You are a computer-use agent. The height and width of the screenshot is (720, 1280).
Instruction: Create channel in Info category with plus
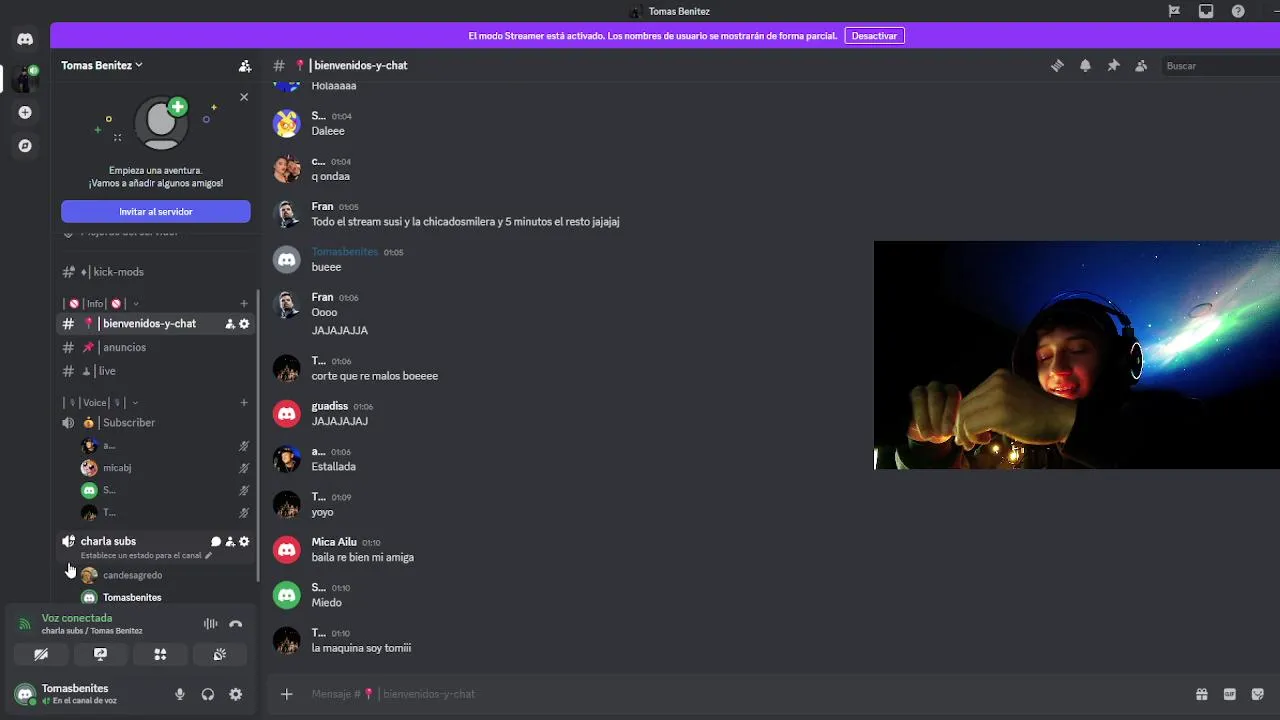(x=244, y=303)
